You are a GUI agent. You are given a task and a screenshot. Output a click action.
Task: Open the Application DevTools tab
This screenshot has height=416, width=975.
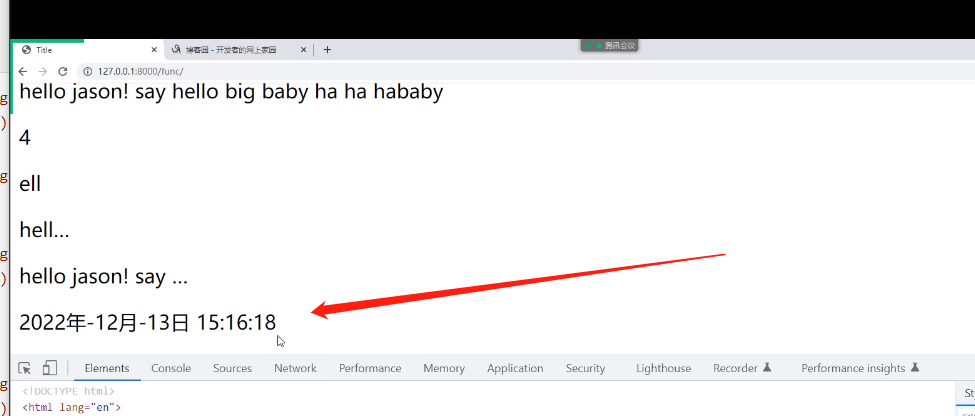tap(515, 368)
